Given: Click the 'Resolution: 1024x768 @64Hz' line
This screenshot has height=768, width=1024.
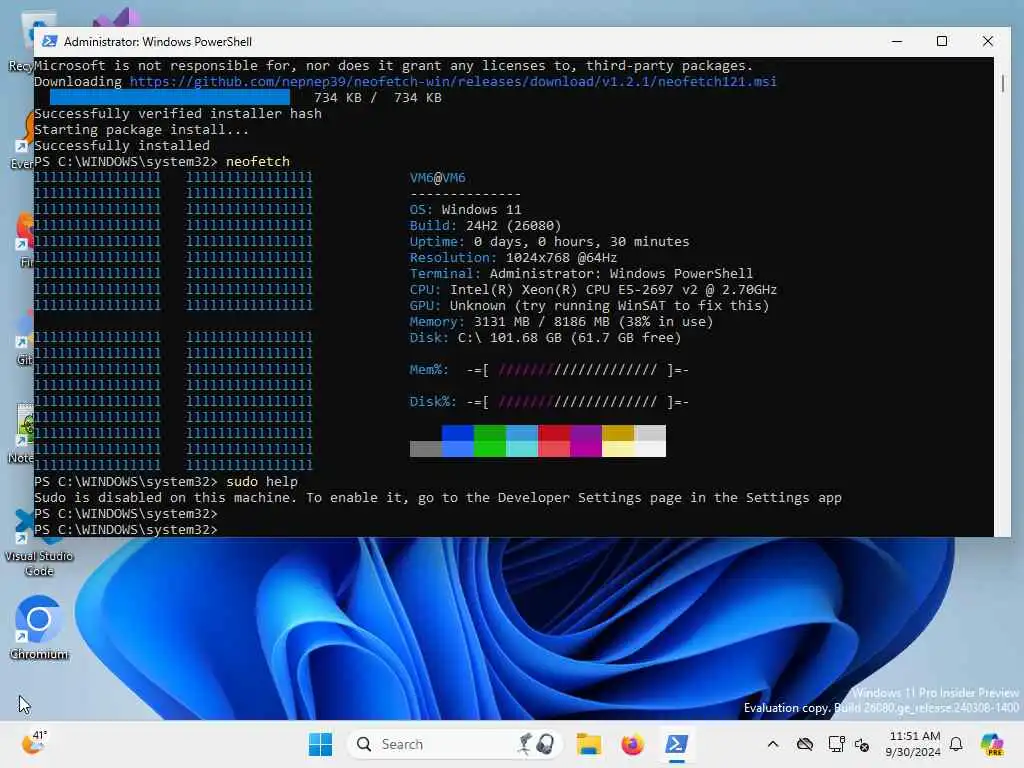Looking at the screenshot, I should (513, 258).
